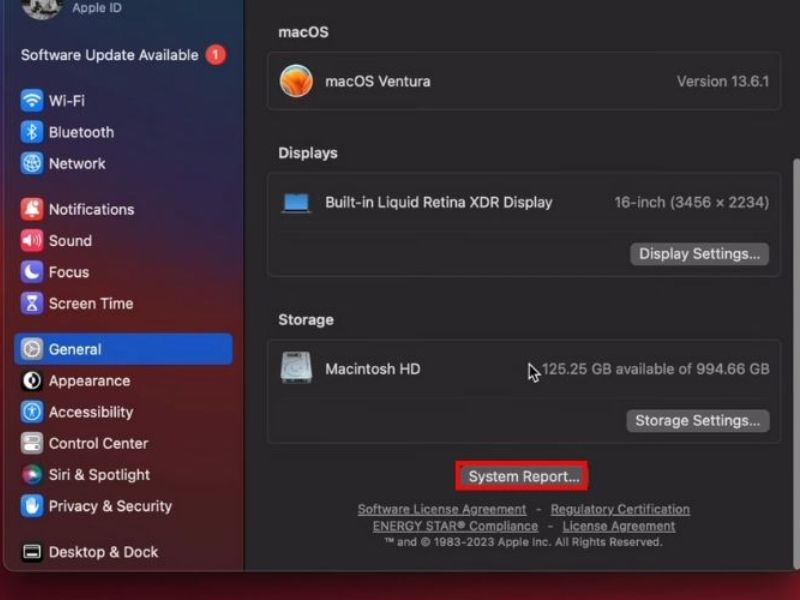
Task: Click the software update badge showing 1
Action: (x=216, y=55)
